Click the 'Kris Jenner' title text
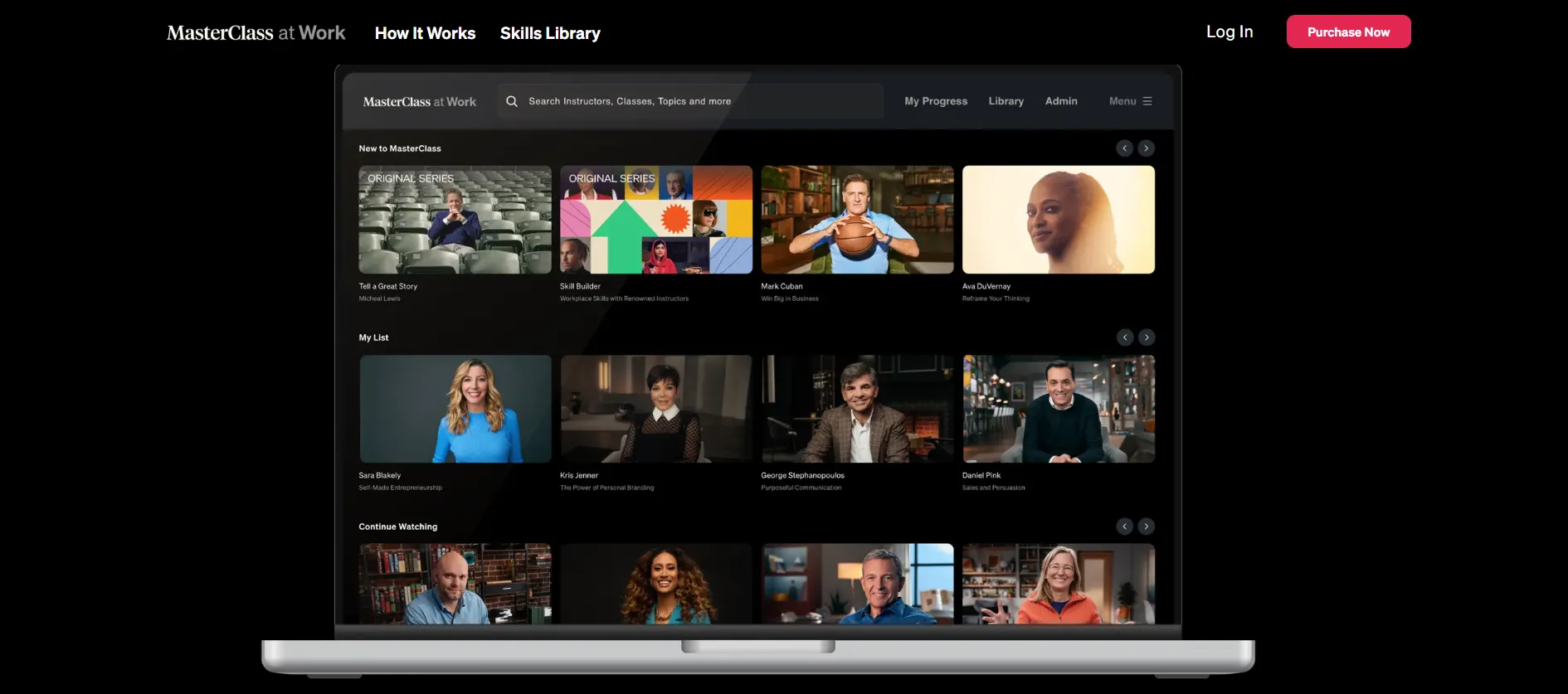The image size is (1568, 694). 579,475
